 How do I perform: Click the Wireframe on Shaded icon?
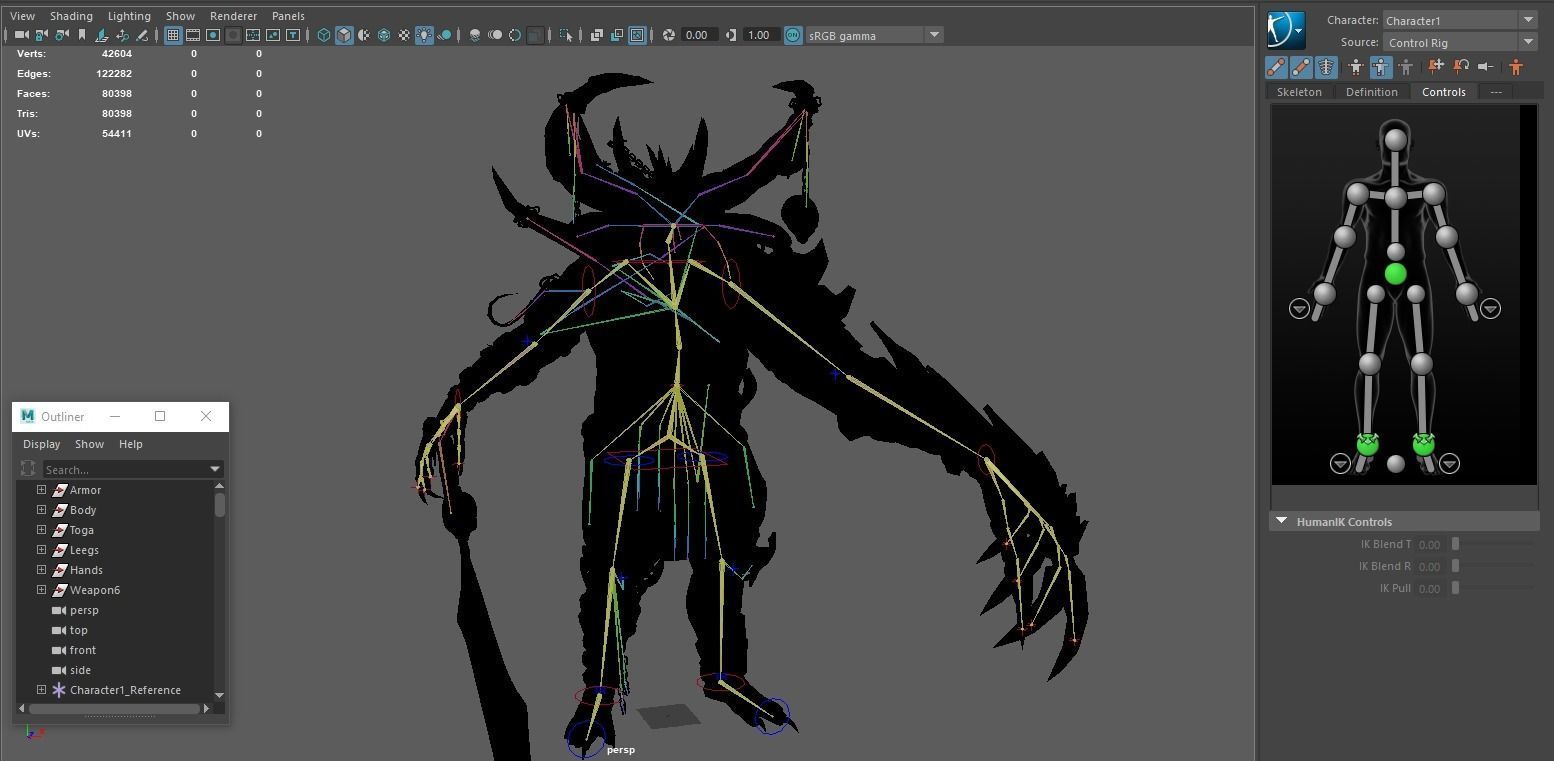pos(384,35)
